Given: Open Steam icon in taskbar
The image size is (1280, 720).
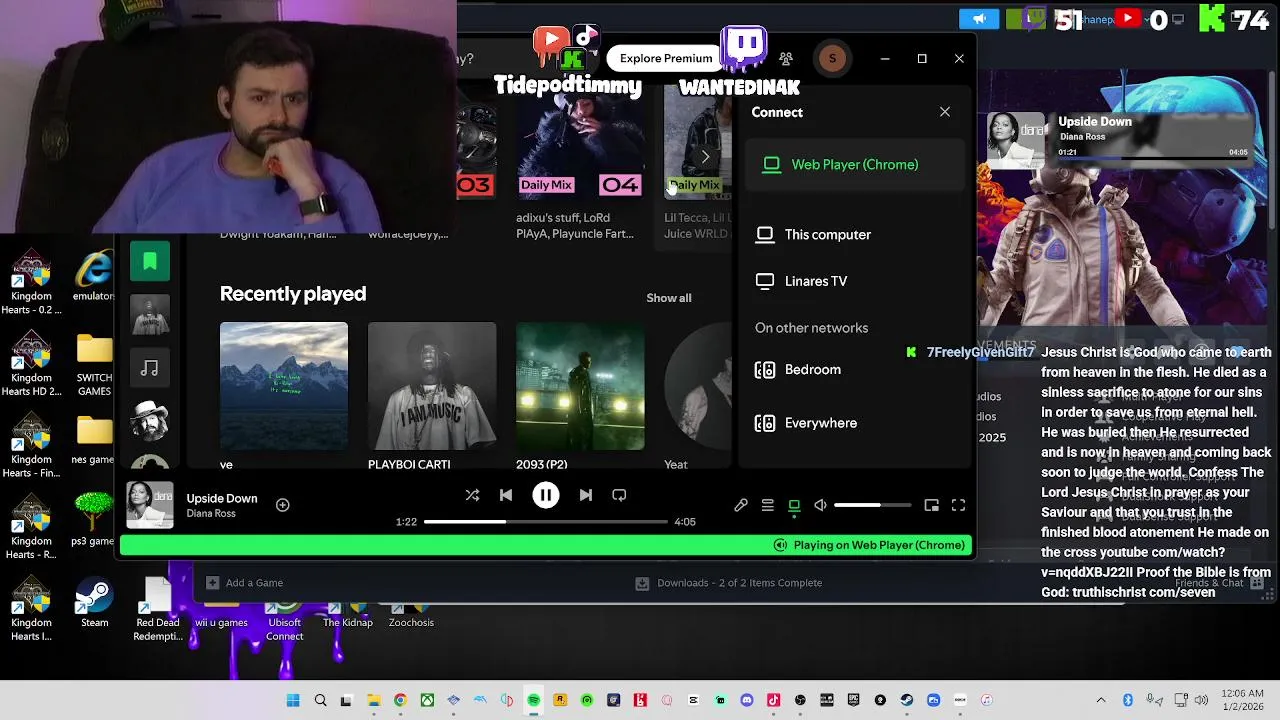Looking at the screenshot, I should pyautogui.click(x=907, y=700).
